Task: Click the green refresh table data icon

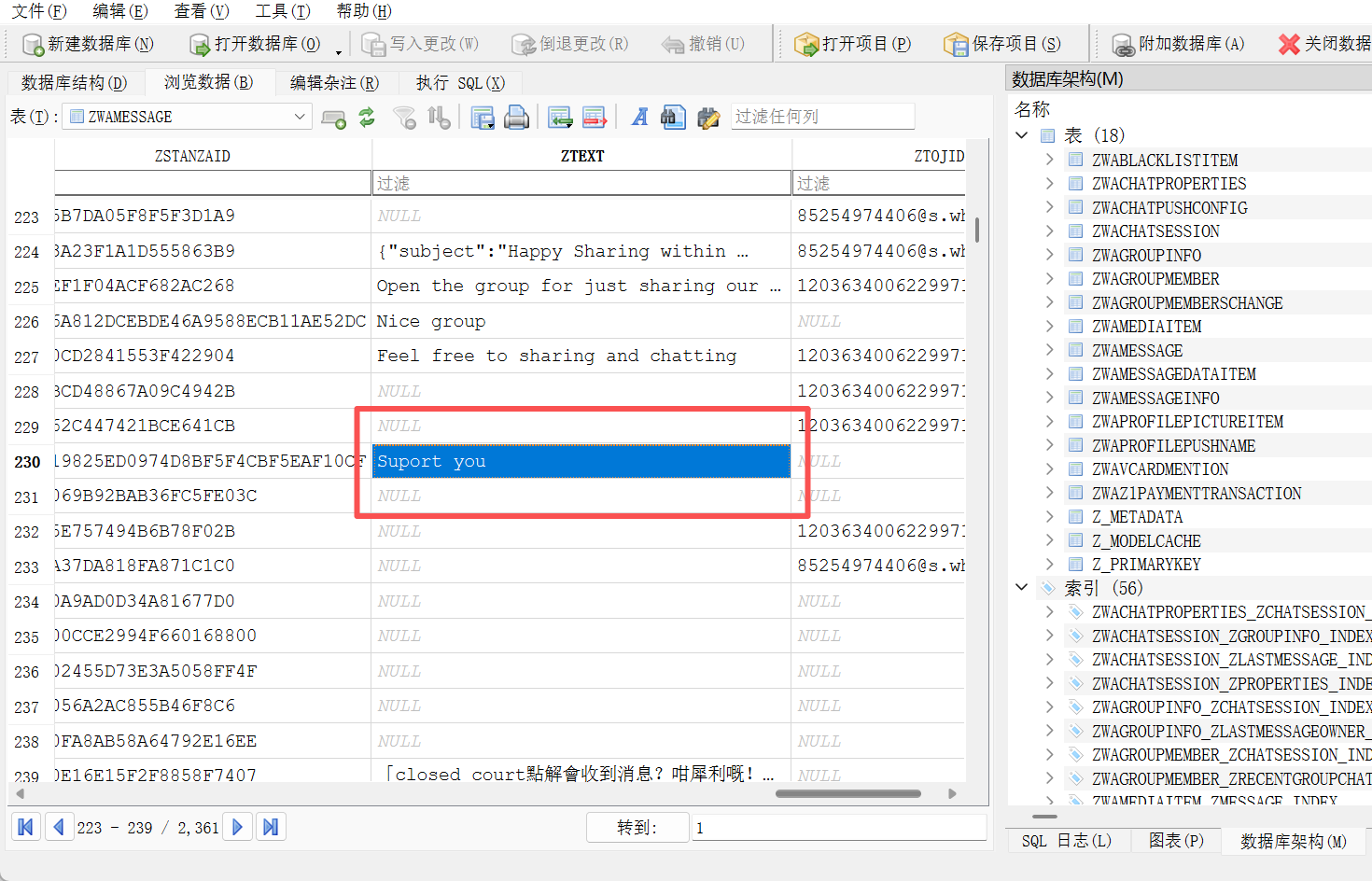Action: (x=367, y=118)
